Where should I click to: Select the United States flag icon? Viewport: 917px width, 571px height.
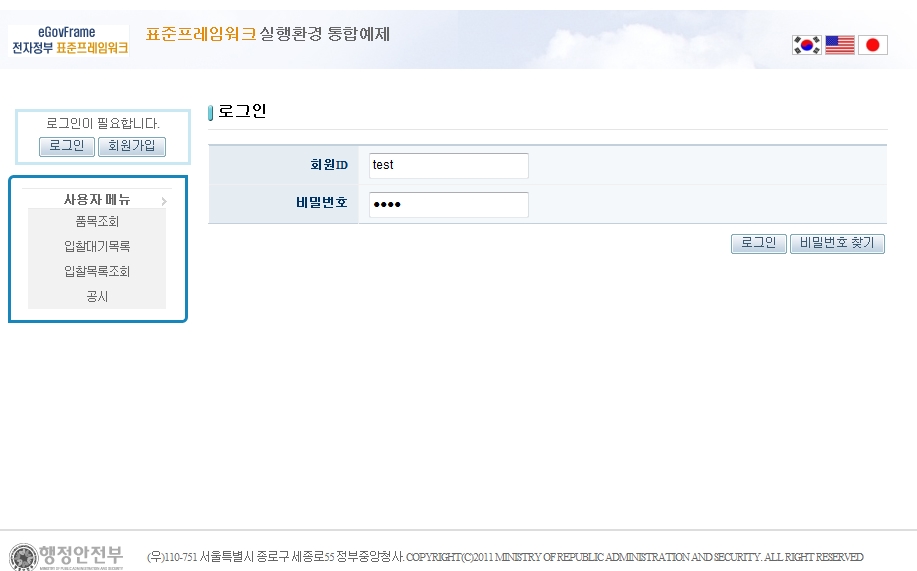839,45
